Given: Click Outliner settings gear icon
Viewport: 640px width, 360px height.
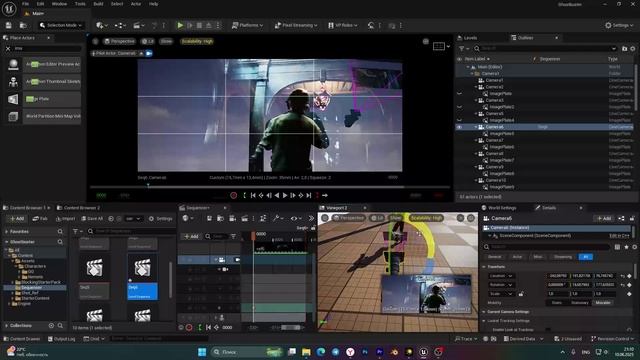Looking at the screenshot, I should [633, 49].
